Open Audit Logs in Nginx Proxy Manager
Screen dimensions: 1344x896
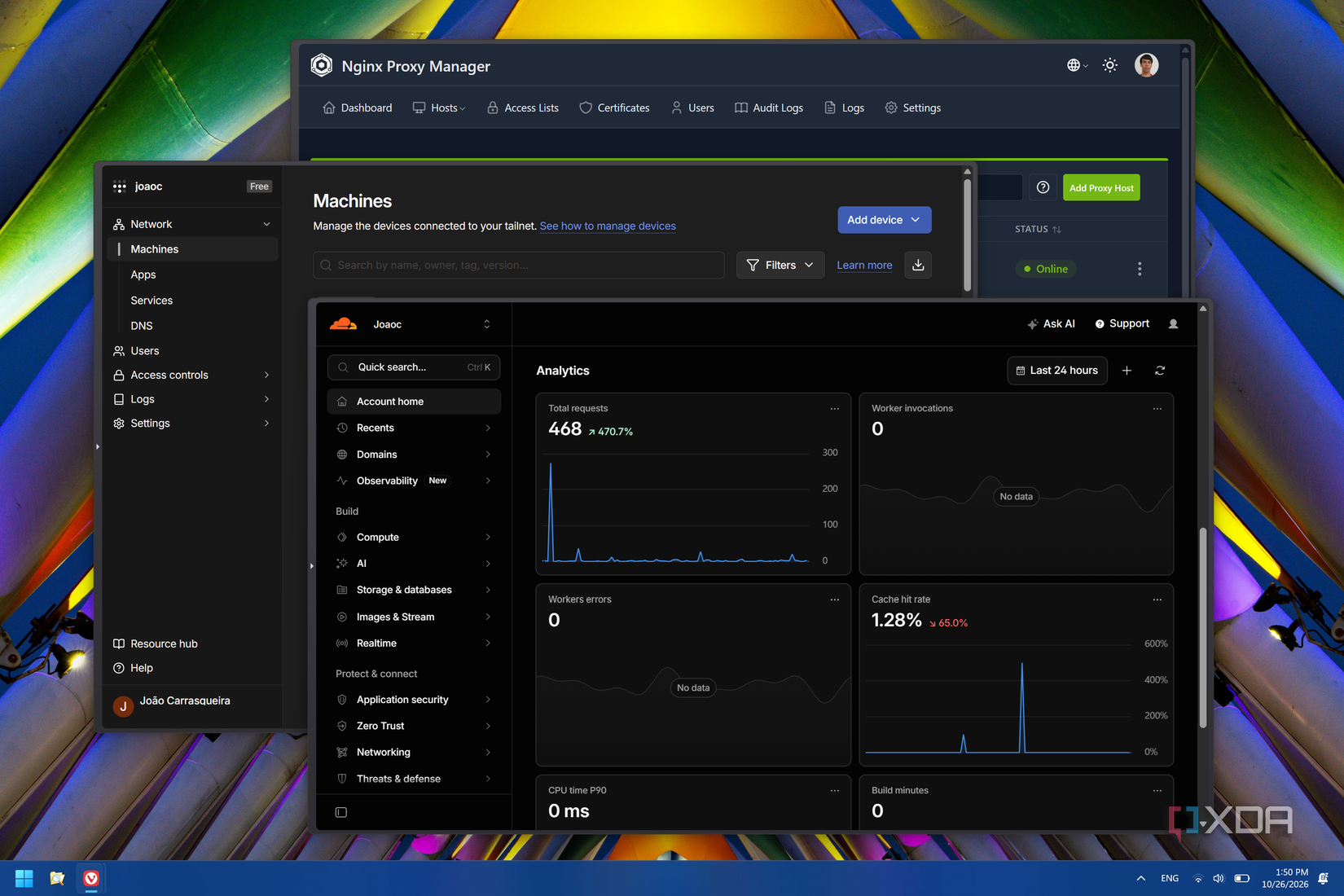pyautogui.click(x=769, y=108)
